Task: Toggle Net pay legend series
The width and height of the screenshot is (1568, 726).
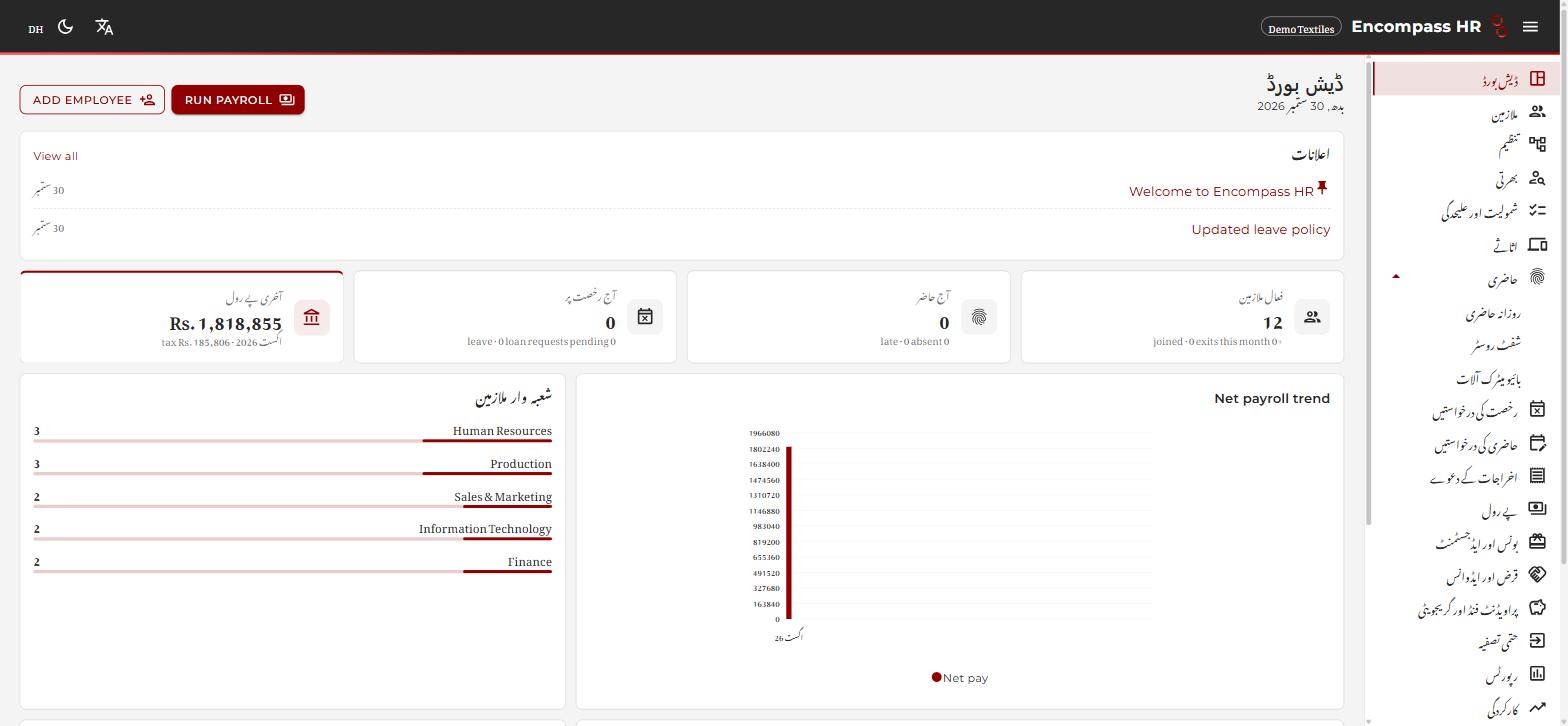Action: click(960, 678)
